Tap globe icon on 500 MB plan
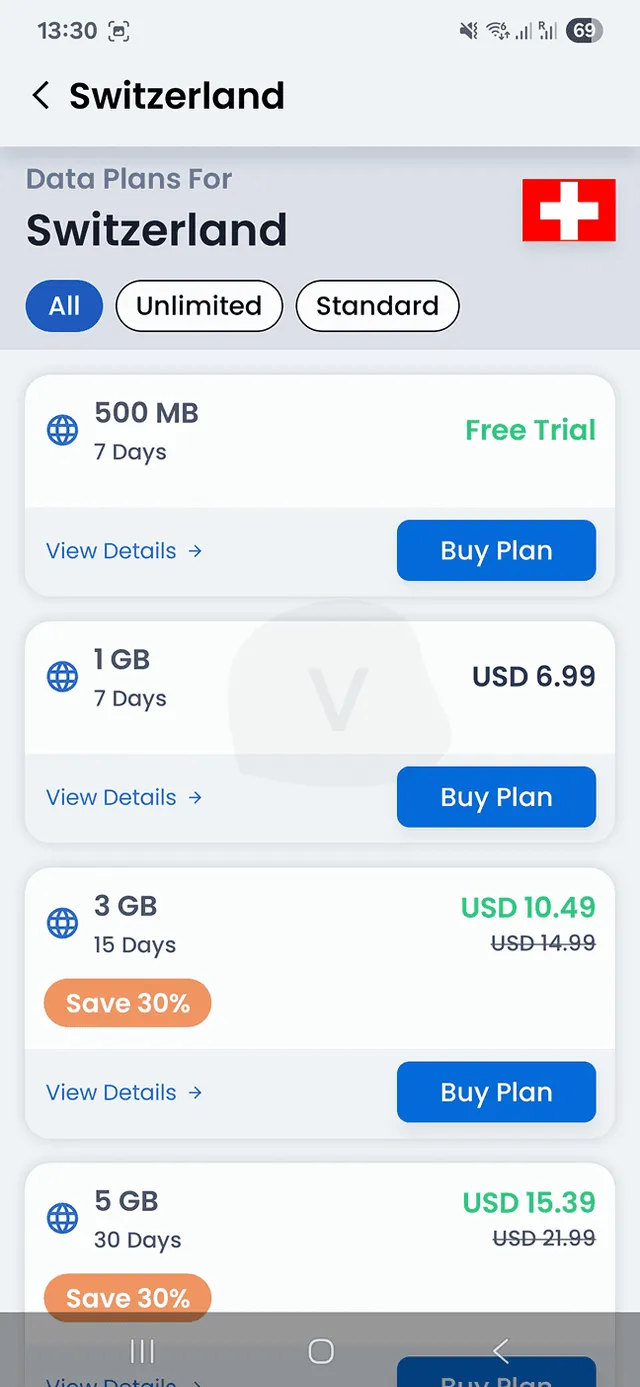640x1387 pixels. [x=63, y=431]
